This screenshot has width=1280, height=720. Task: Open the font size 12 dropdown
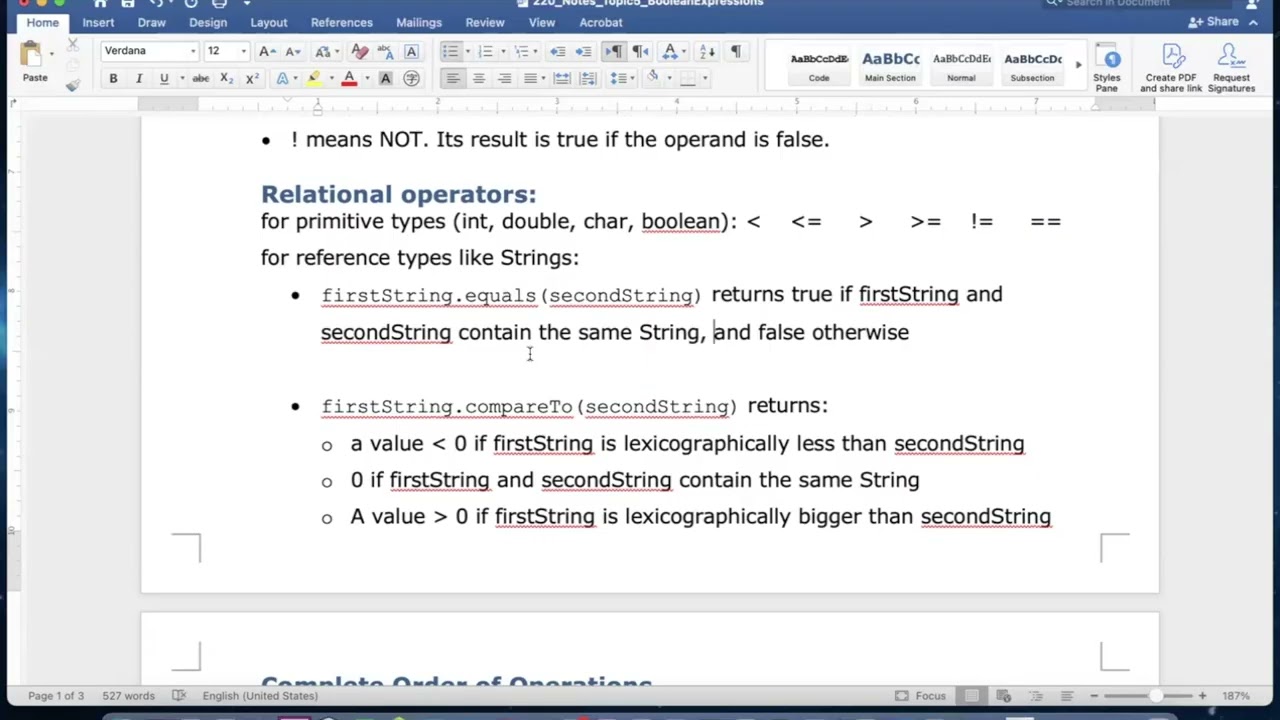coord(243,51)
